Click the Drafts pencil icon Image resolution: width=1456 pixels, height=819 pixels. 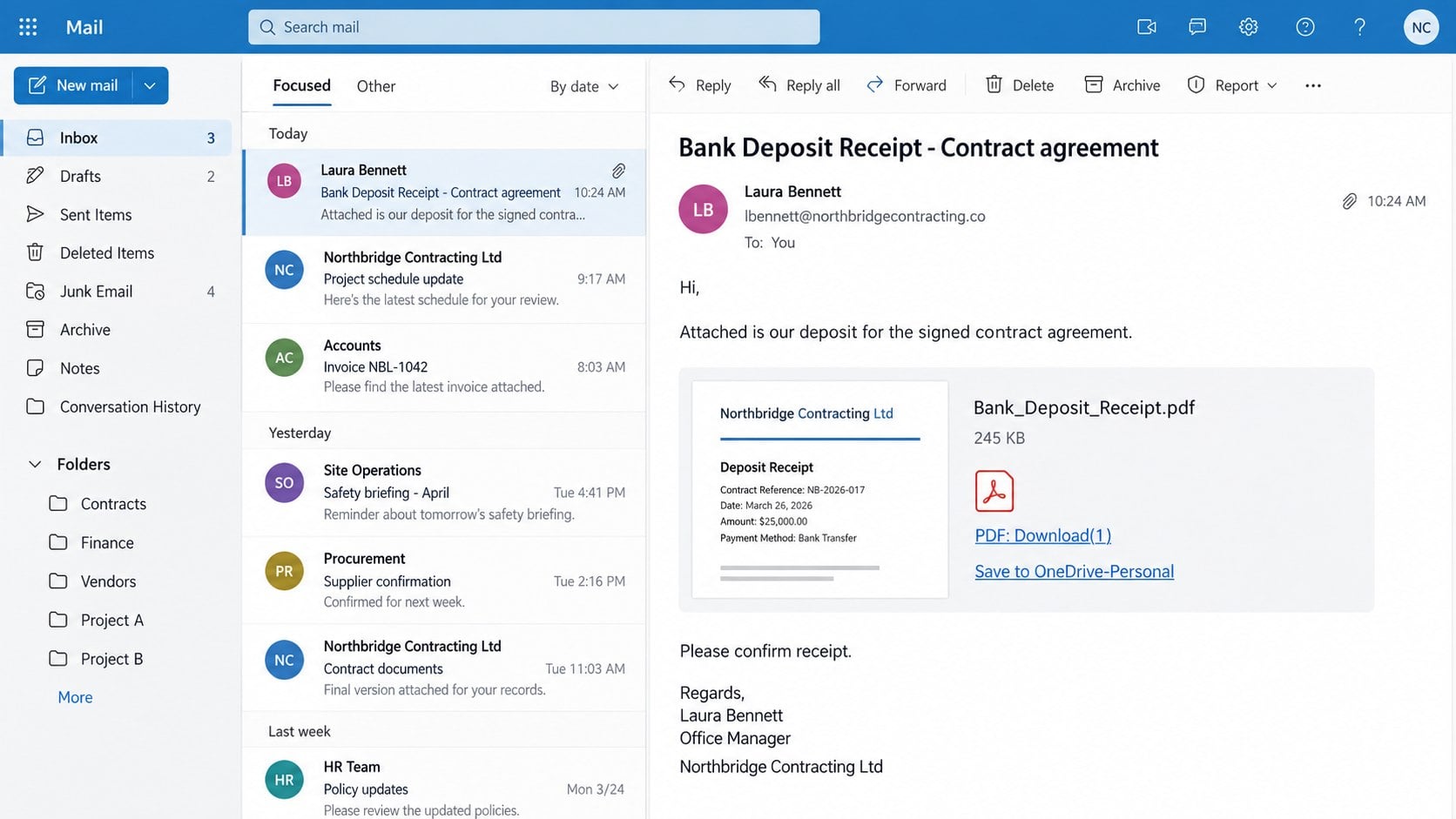tap(35, 176)
